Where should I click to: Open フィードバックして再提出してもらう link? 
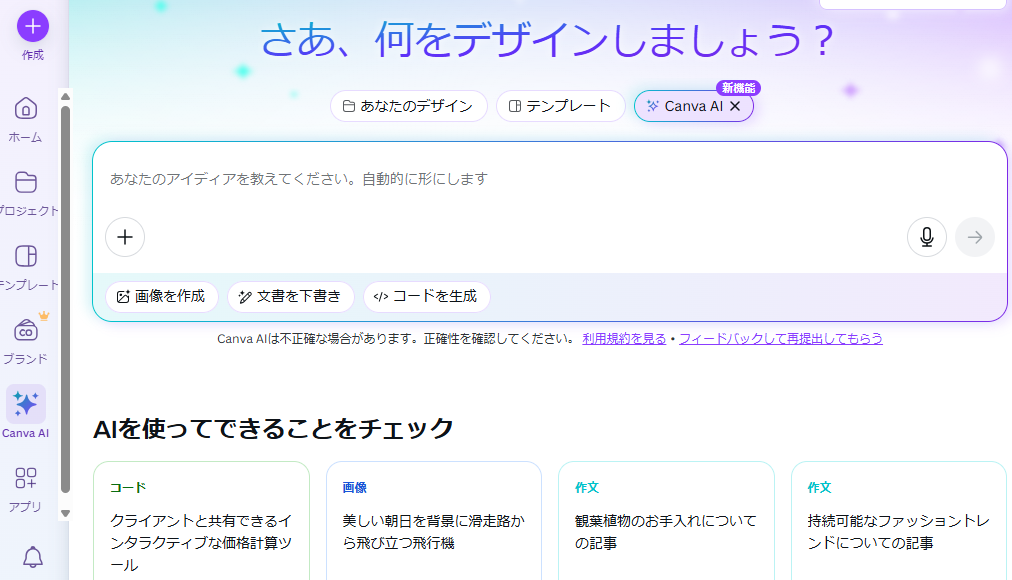pos(781,339)
